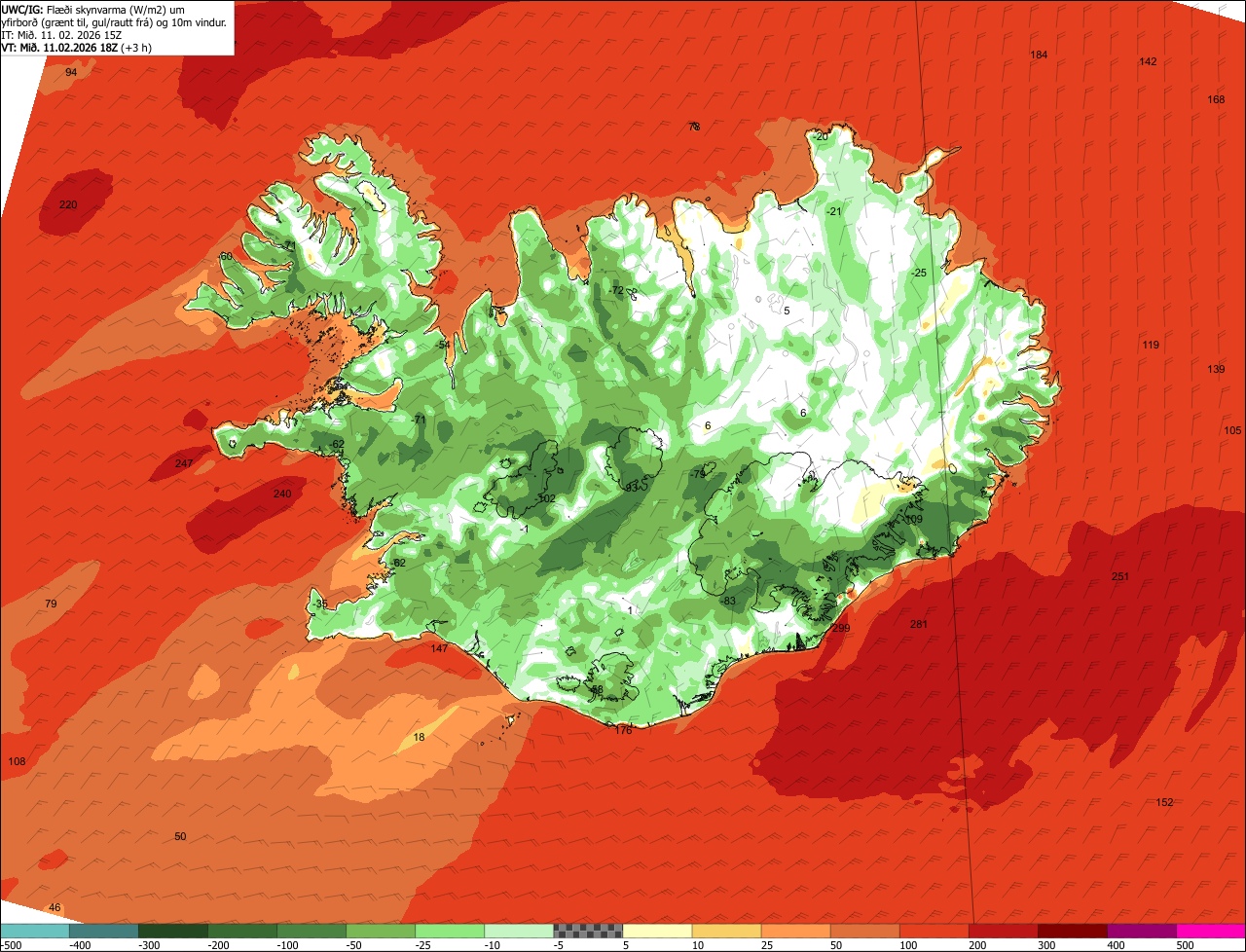Click the legend label '300'
The height and width of the screenshot is (952, 1246).
1046,945
